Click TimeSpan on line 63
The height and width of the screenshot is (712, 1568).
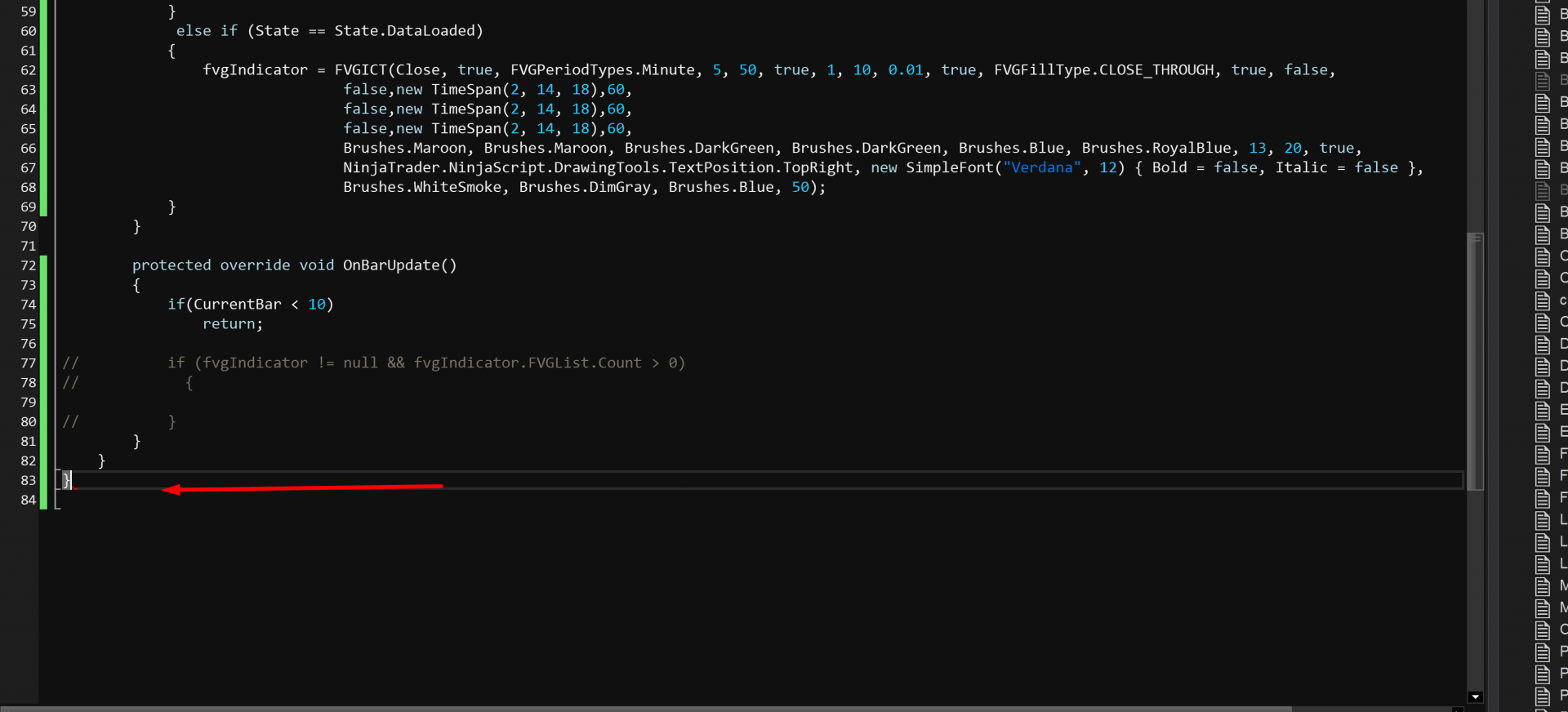pyautogui.click(x=466, y=90)
